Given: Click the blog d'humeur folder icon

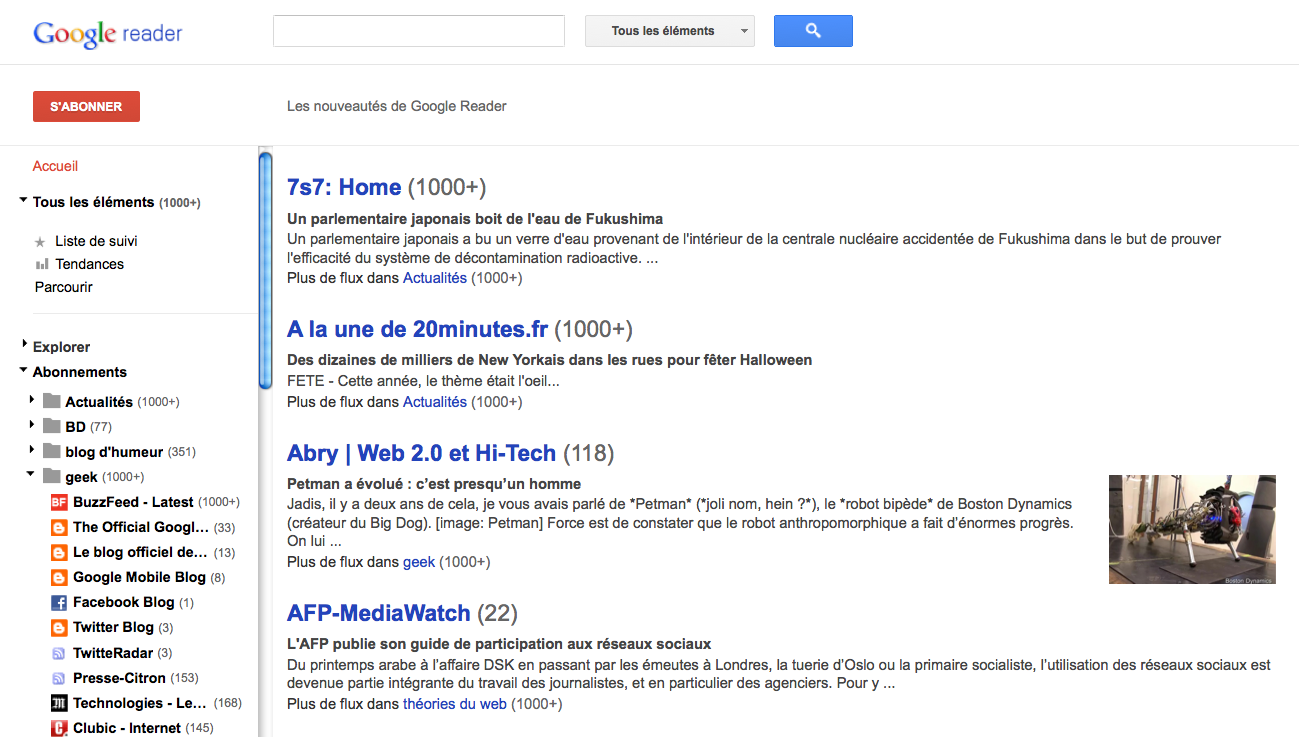Looking at the screenshot, I should 52,451.
